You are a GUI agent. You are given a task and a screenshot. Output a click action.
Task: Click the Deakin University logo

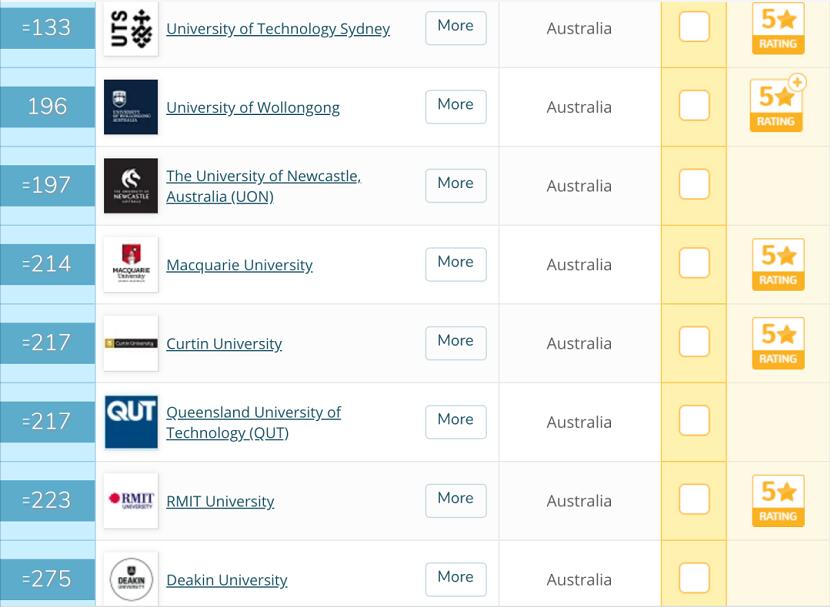point(131,580)
